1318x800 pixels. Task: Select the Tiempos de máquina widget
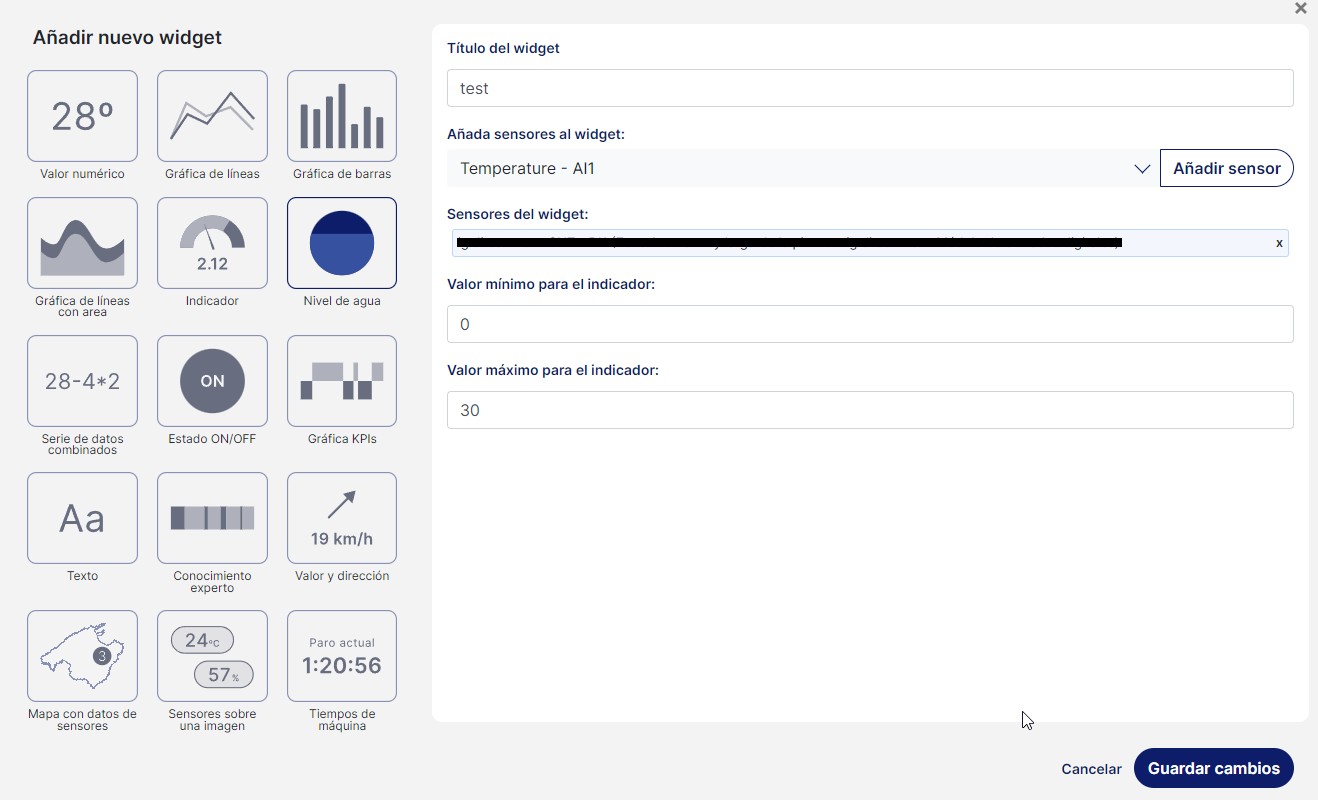tap(342, 656)
